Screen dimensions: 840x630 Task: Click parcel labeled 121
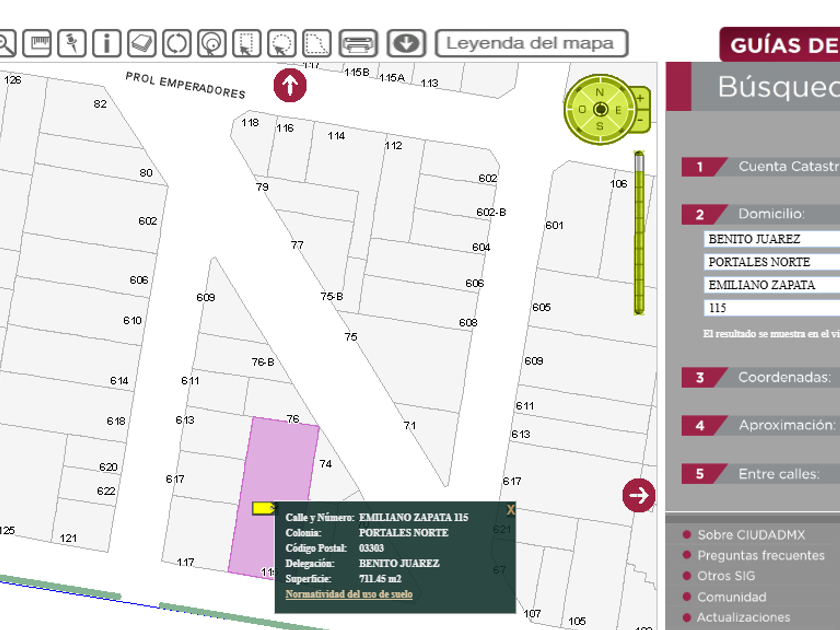point(68,538)
